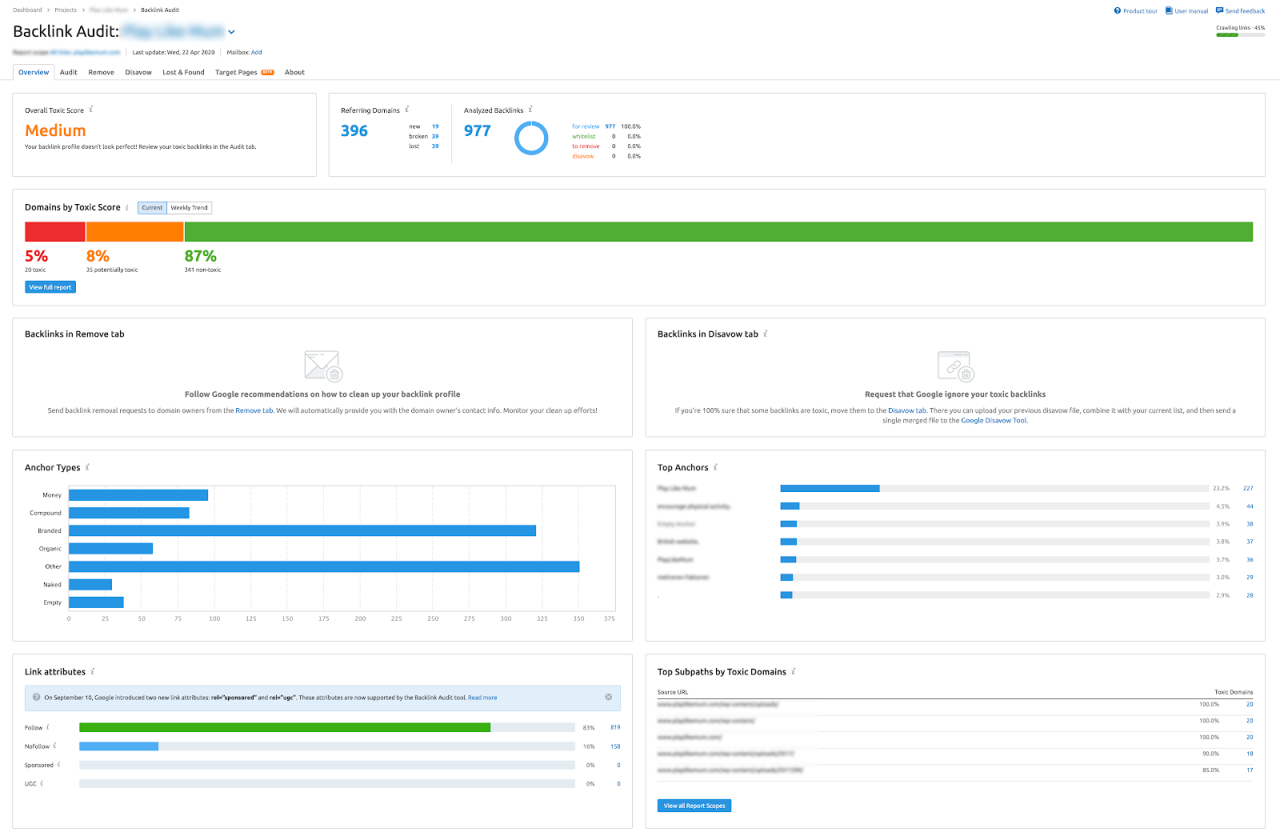Viewport: 1280px width, 836px height.
Task: Open the Remove tab
Action: click(101, 72)
